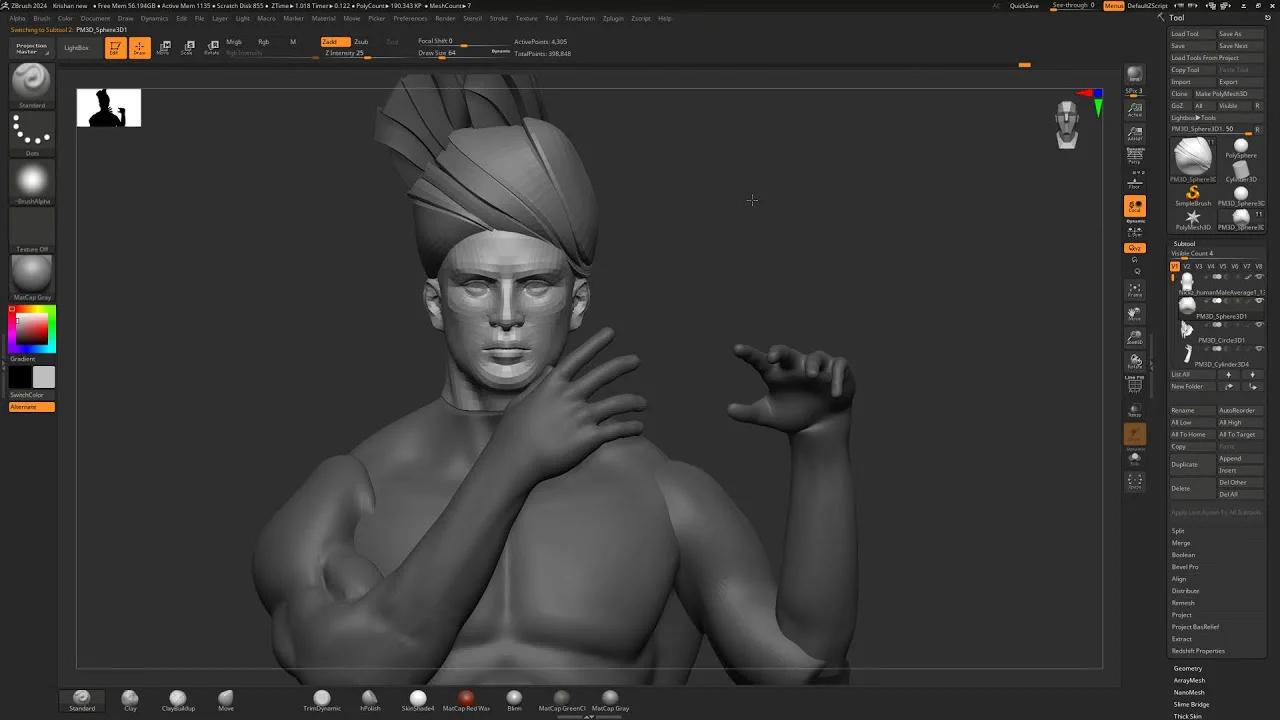Expand the Thick Skin section

(x=1190, y=715)
